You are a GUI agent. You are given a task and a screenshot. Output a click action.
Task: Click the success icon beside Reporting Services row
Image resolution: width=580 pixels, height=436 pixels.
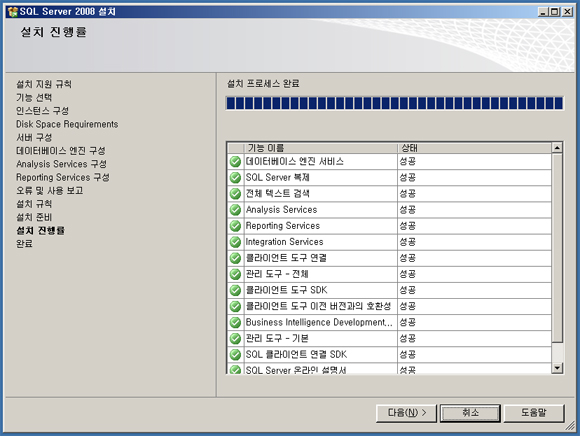(235, 226)
